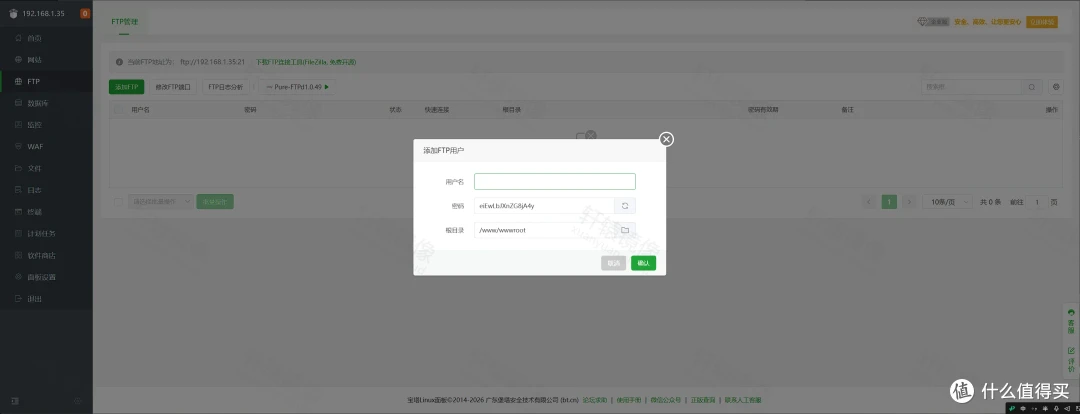The height and width of the screenshot is (414, 1080).
Task: Open 评价 feedback side tab
Action: 1071,360
